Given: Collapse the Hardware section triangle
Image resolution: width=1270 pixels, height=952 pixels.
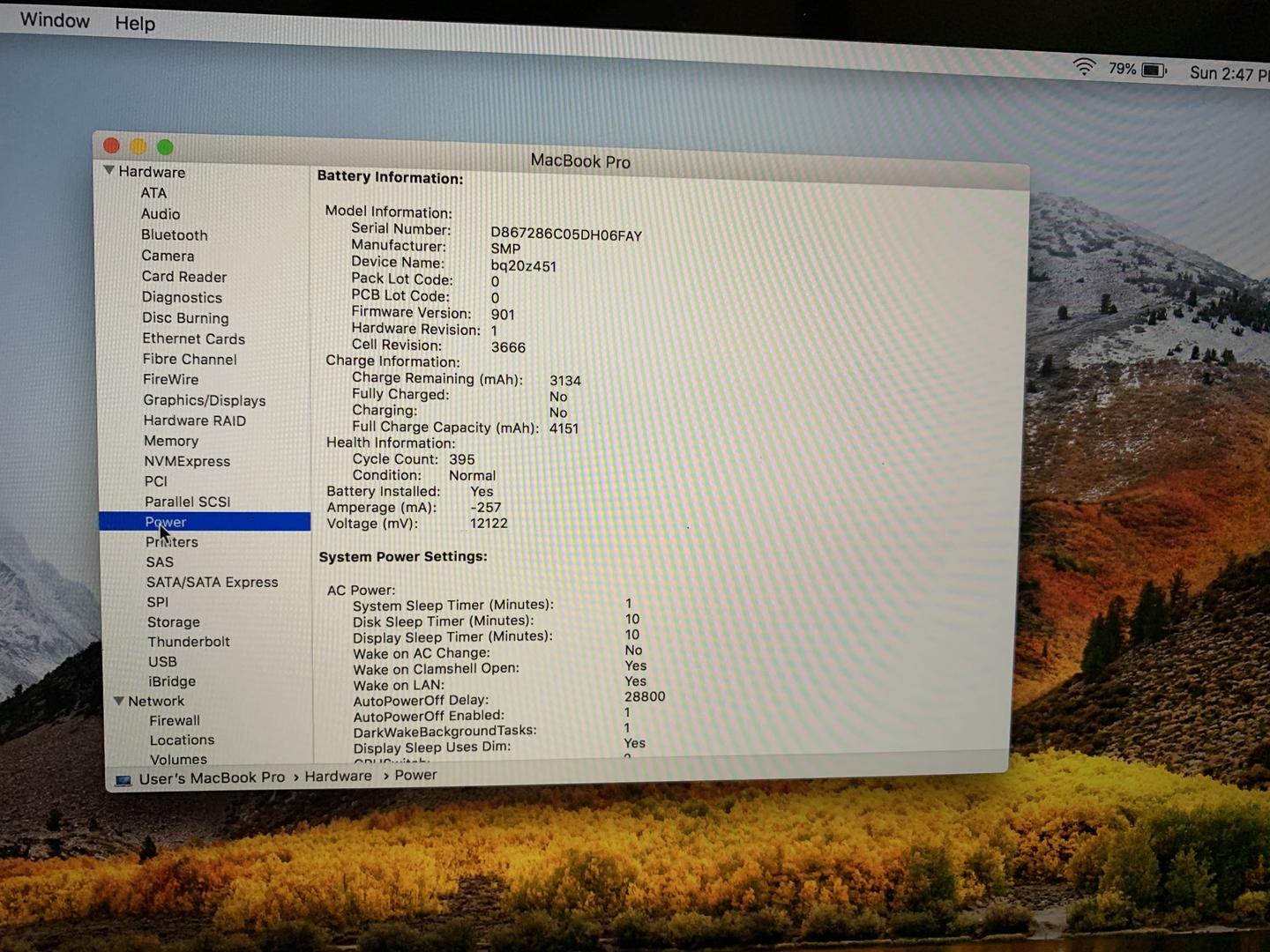Looking at the screenshot, I should (108, 170).
